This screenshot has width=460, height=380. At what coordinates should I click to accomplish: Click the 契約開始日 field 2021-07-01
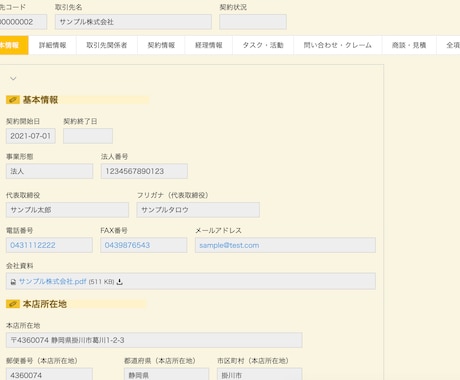tap(31, 136)
